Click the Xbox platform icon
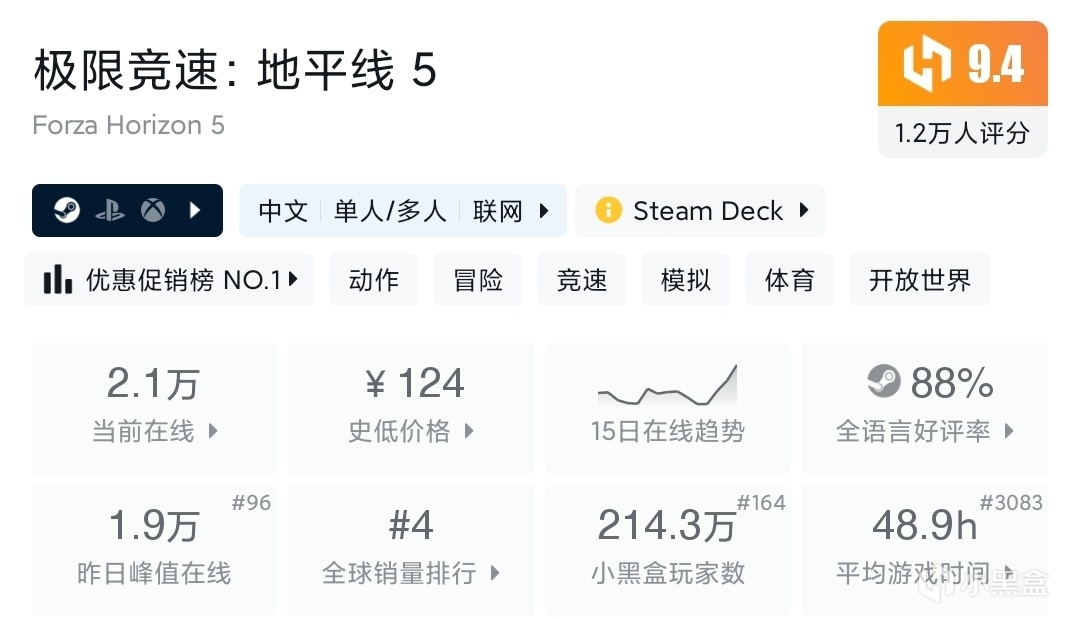 (x=153, y=210)
